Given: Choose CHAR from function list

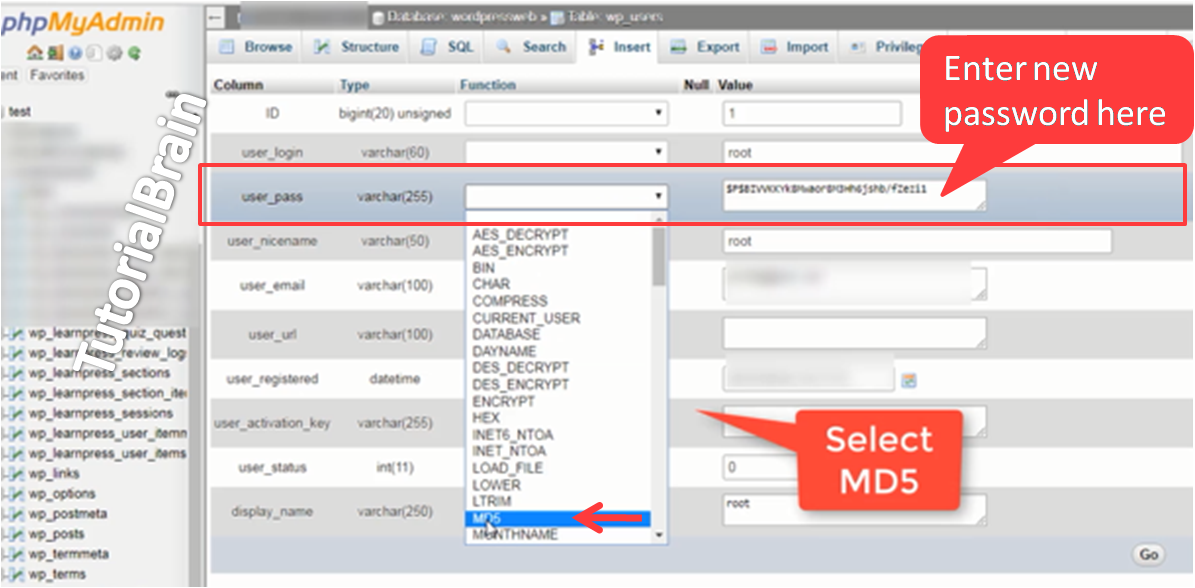Looking at the screenshot, I should point(558,284).
